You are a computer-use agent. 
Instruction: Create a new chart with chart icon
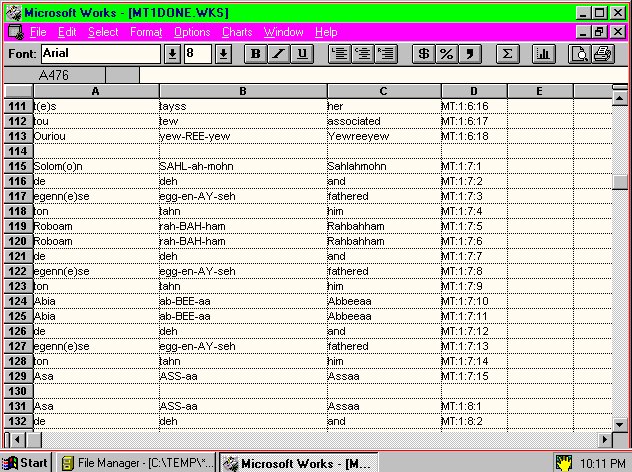pyautogui.click(x=543, y=54)
